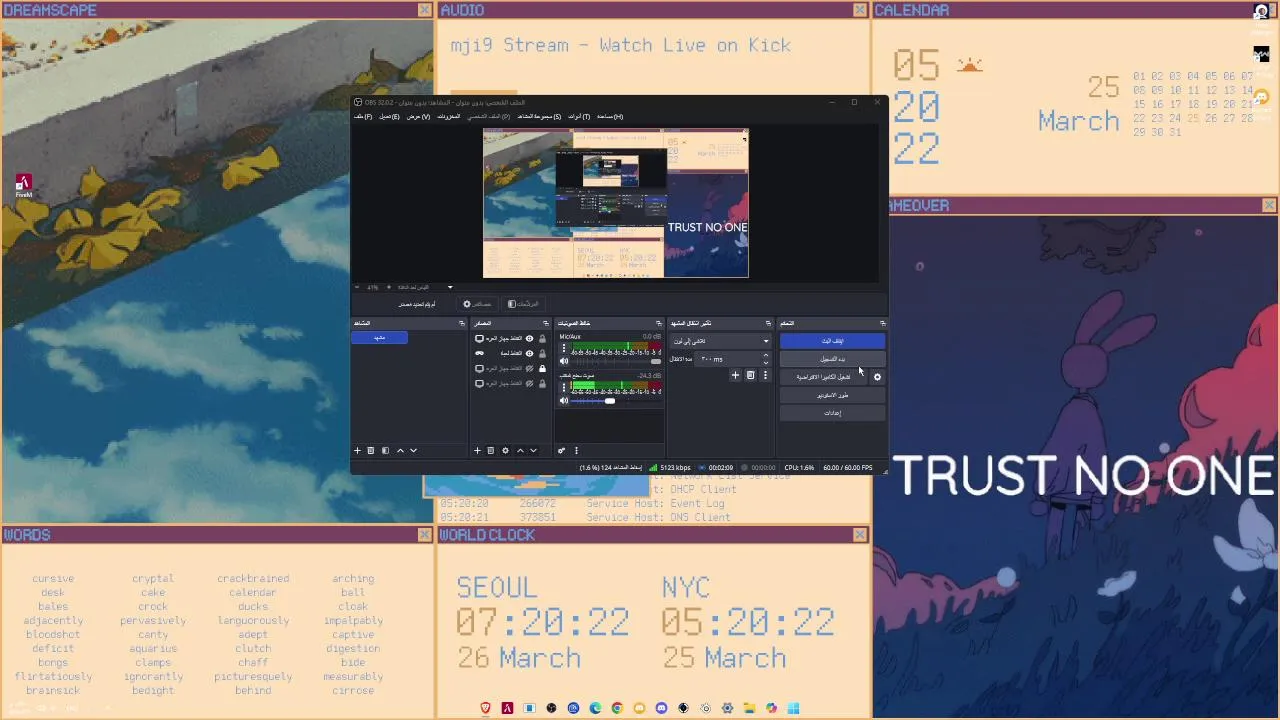Select the blue scene item in Scenes list
The image size is (1280, 720).
[379, 337]
